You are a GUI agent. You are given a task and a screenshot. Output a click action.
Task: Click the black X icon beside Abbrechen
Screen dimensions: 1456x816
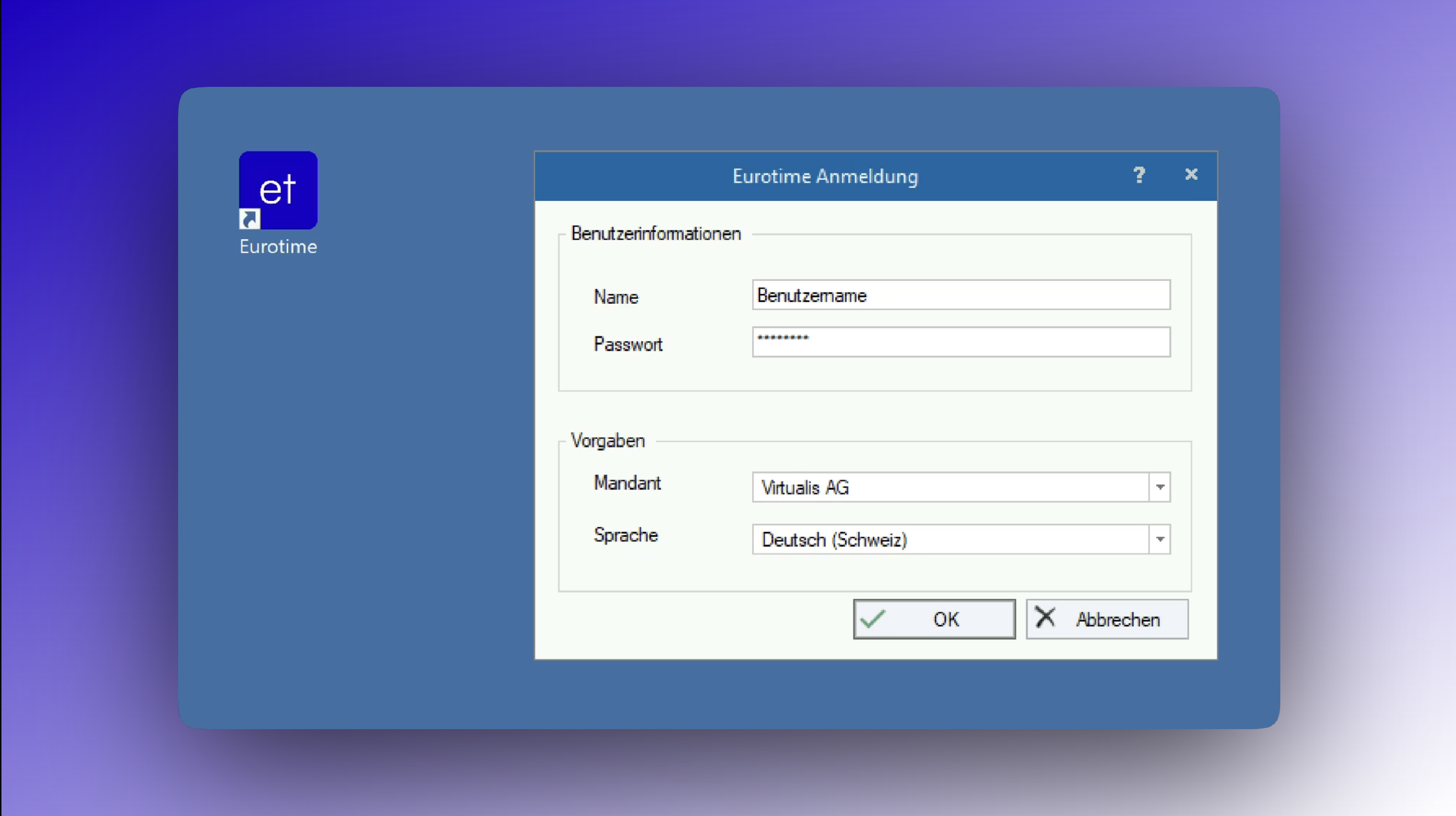[1045, 618]
